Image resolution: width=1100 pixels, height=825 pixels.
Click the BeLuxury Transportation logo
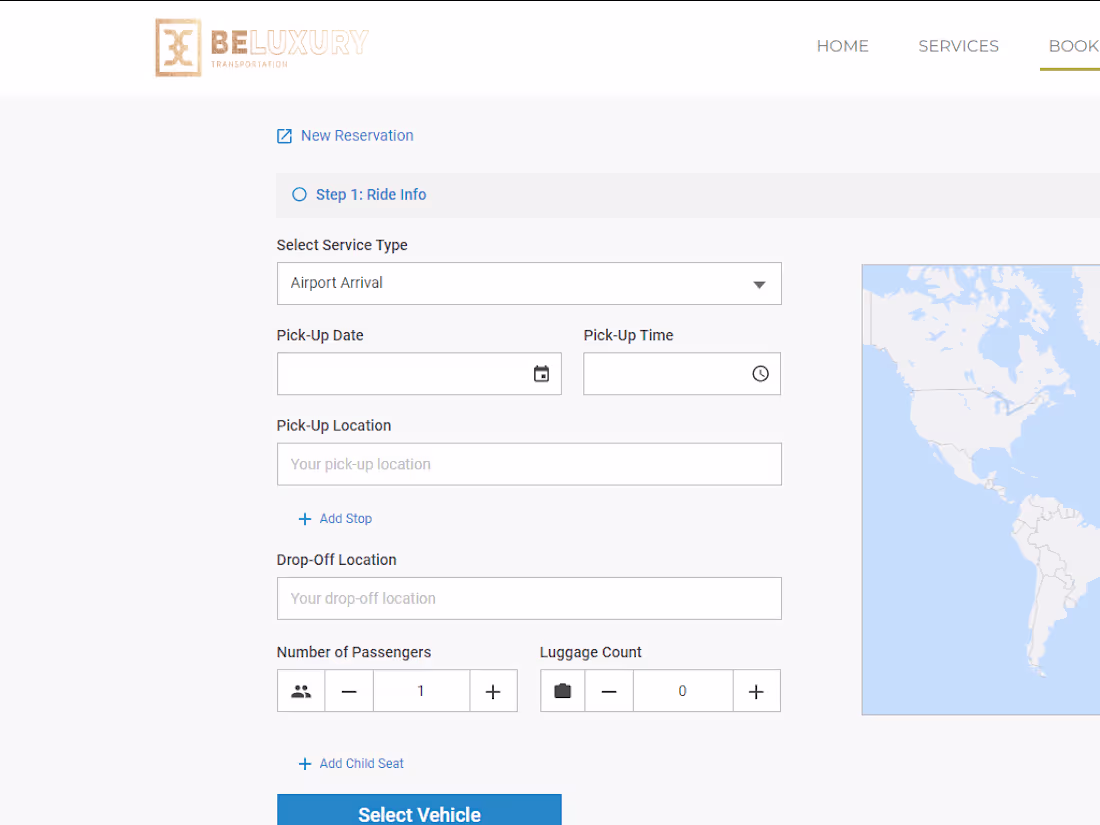pos(262,47)
